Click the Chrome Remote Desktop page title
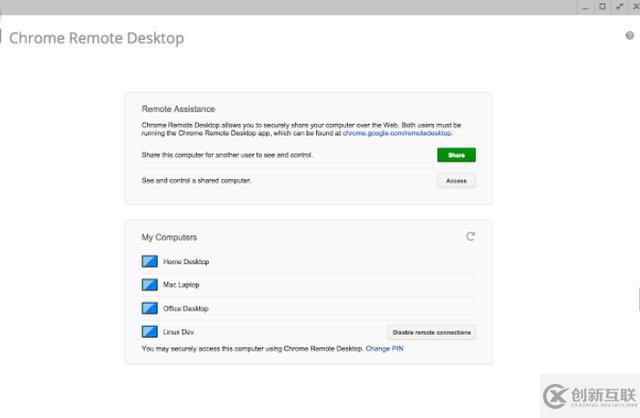The width and height of the screenshot is (640, 418). pyautogui.click(x=97, y=38)
